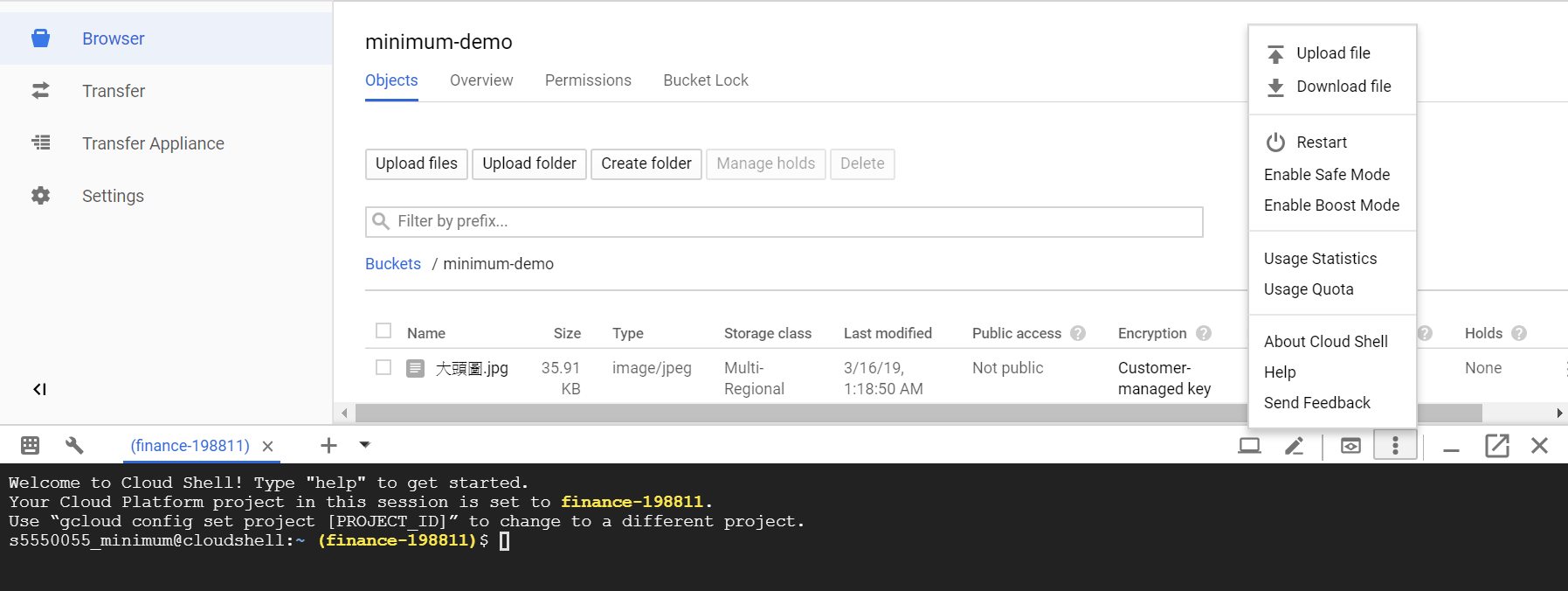Click the Not public cell
The width and height of the screenshot is (1568, 591).
pos(1007,368)
